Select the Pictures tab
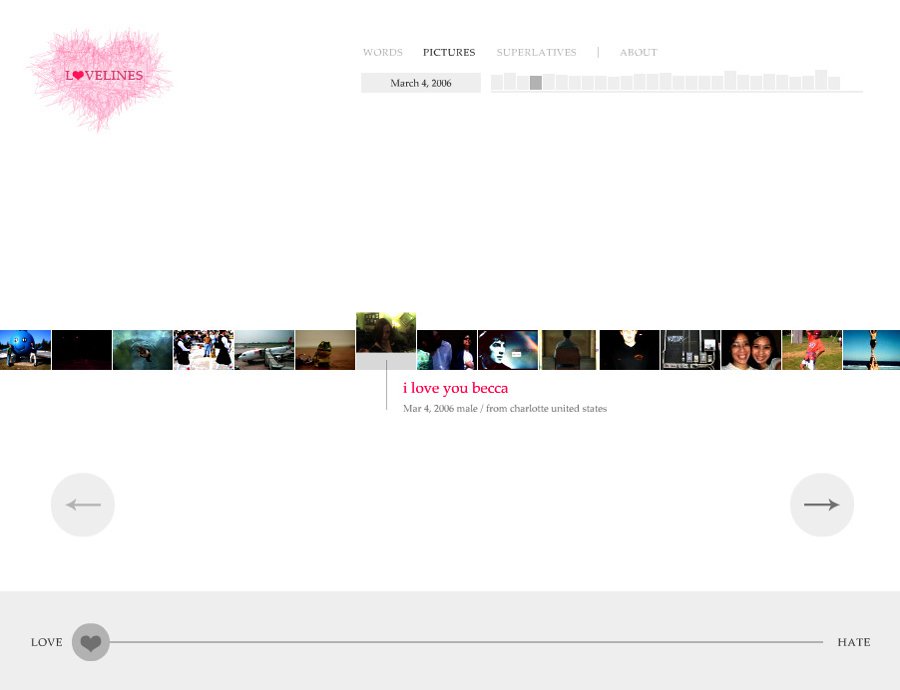900x690 pixels. tap(449, 52)
